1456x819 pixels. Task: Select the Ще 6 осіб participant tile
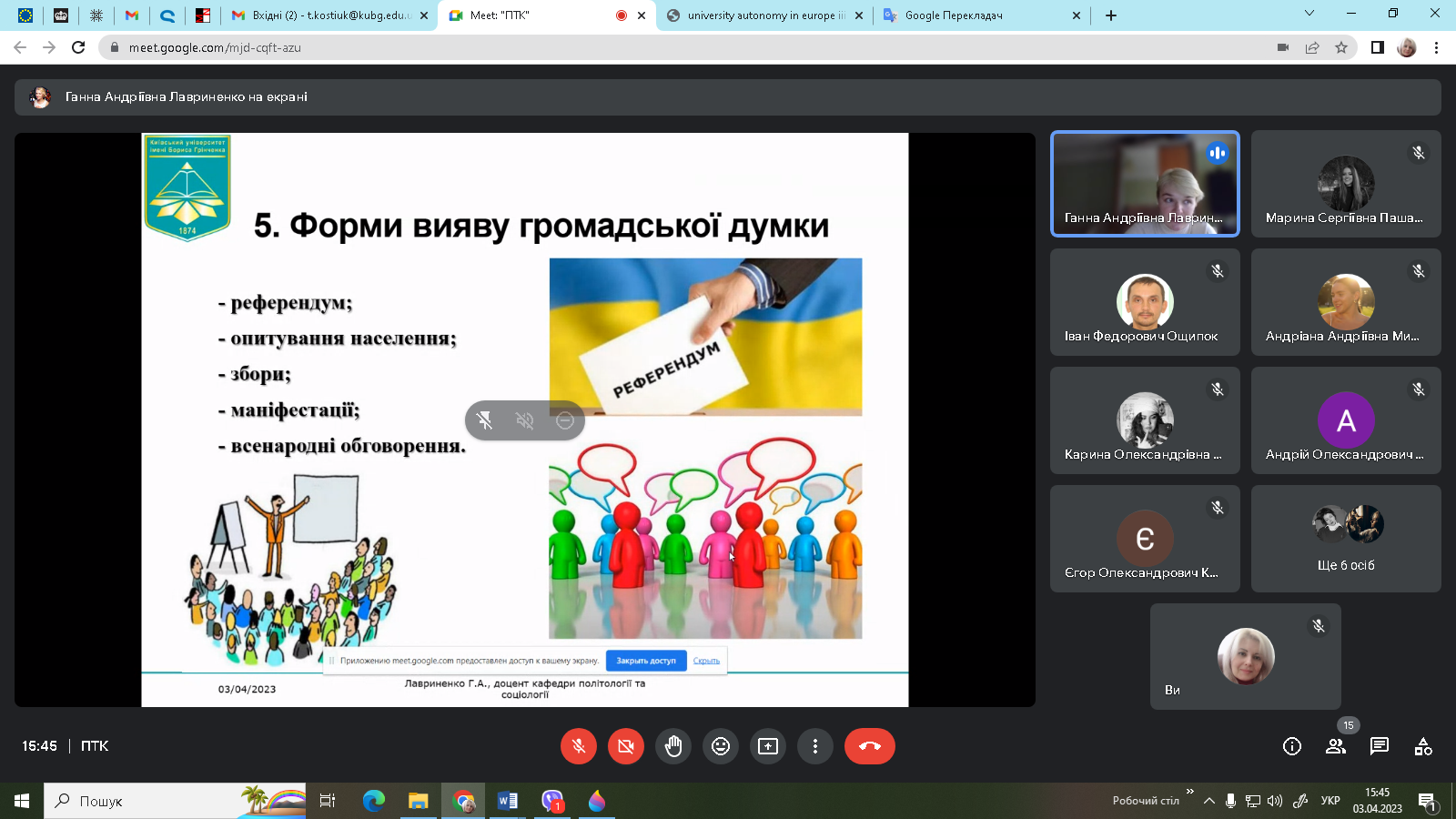[x=1346, y=539]
